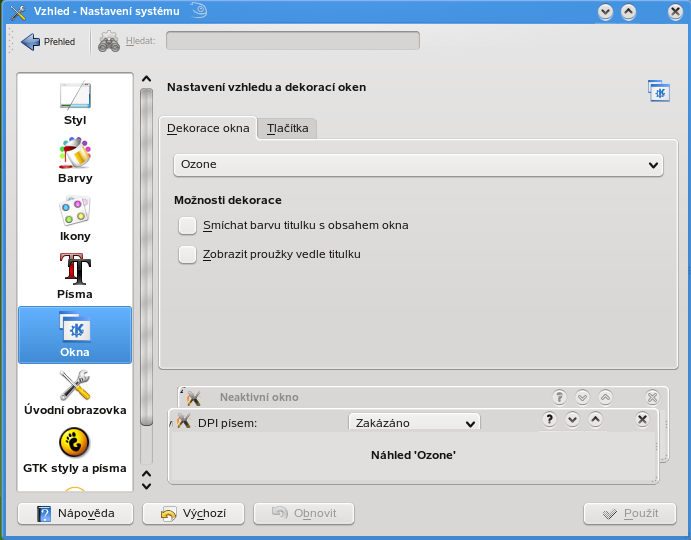The width and height of the screenshot is (691, 540).
Task: Click the app icon in Neaktivní okno title
Action: [x=193, y=398]
